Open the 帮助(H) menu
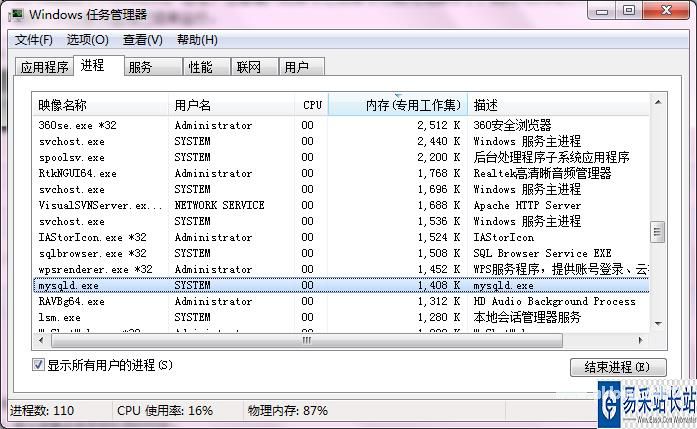The height and width of the screenshot is (429, 697). pos(197,40)
